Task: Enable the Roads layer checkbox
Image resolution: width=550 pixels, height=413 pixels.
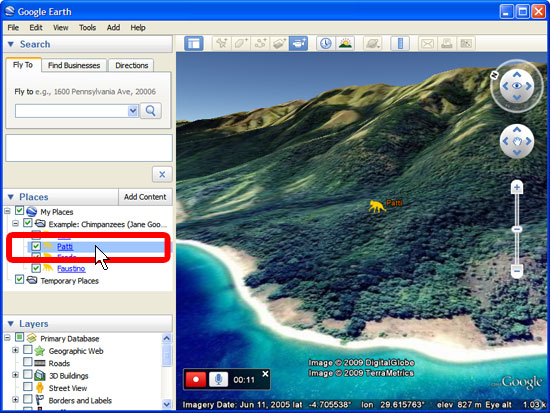Action: (x=28, y=362)
